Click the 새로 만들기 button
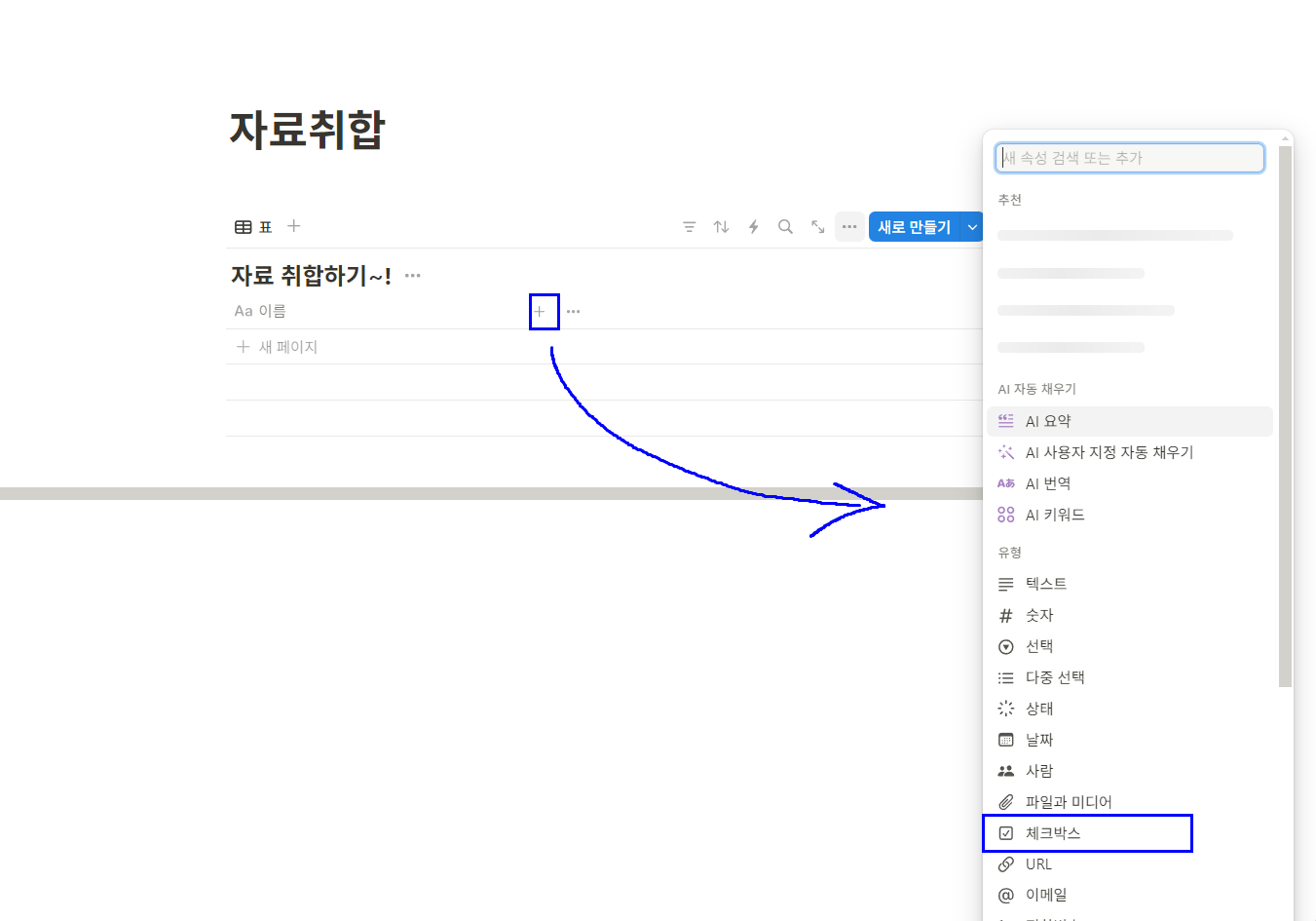 pyautogui.click(x=917, y=226)
